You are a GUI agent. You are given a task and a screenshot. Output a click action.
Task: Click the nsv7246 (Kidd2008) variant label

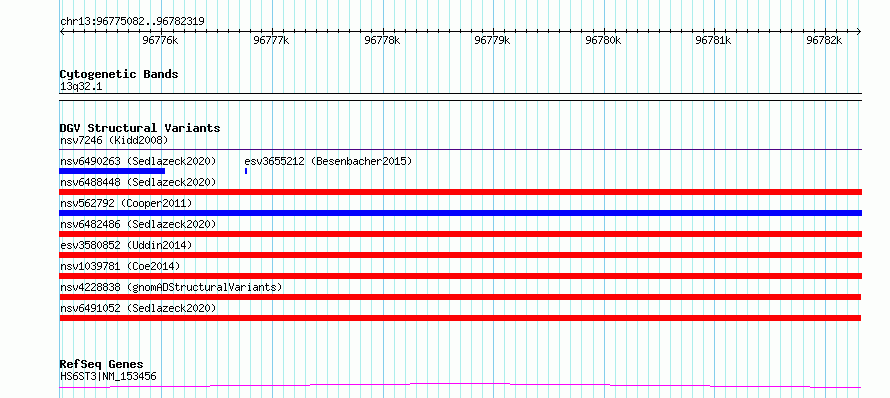[x=114, y=140]
